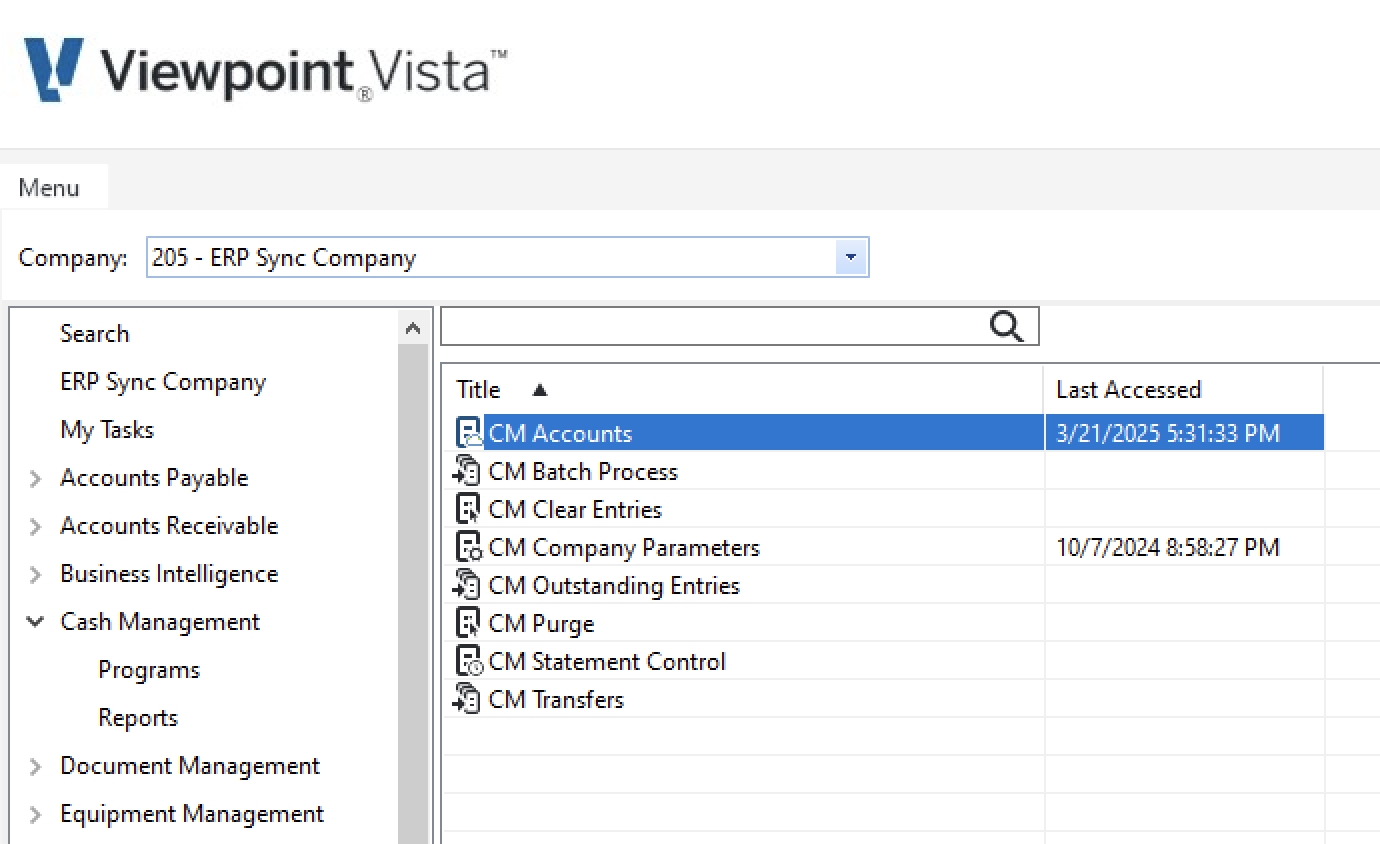Screen dimensions: 1380x844
Task: Open the Company dropdown list
Action: click(850, 257)
